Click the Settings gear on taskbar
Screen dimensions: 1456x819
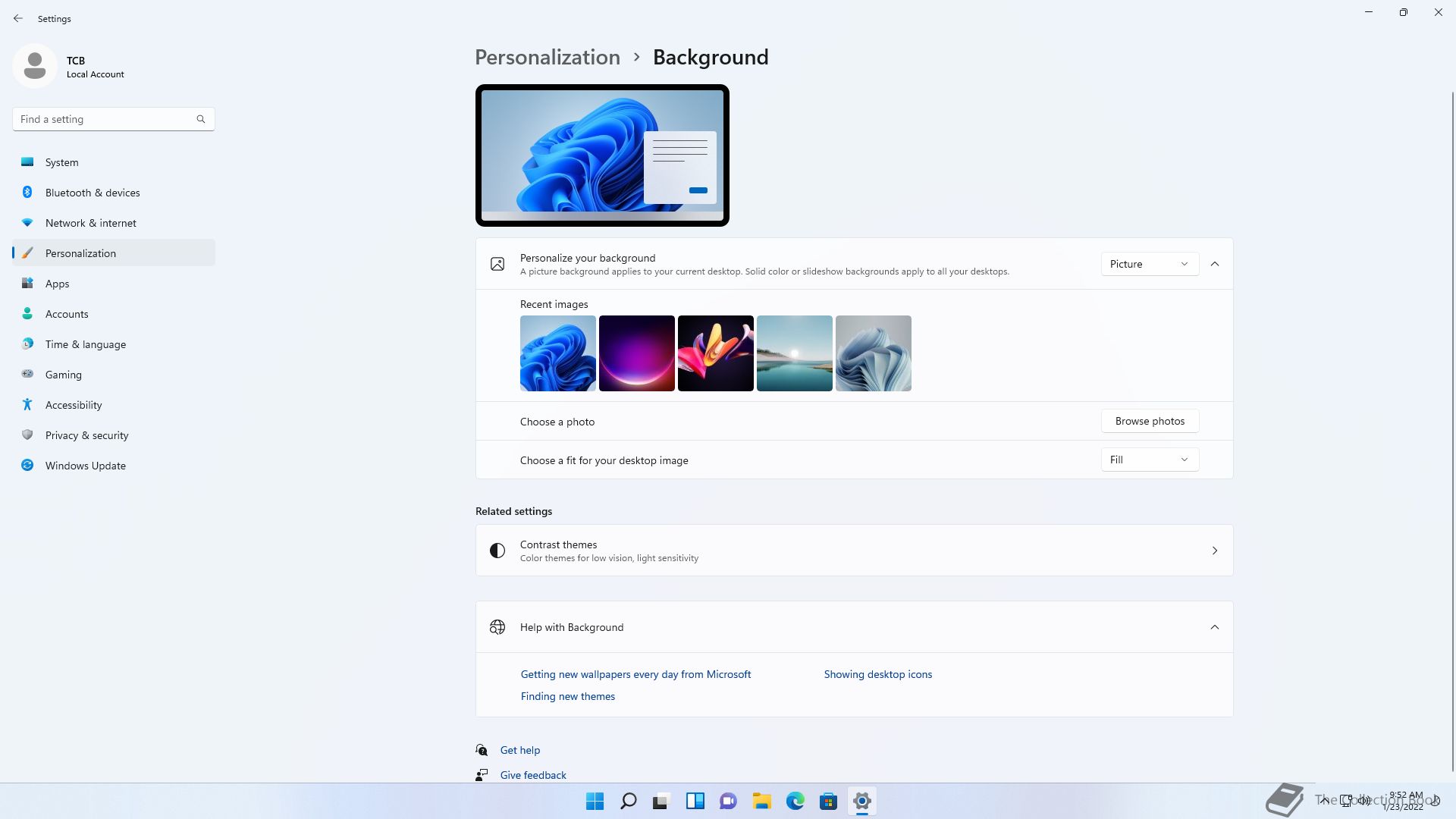click(x=862, y=801)
